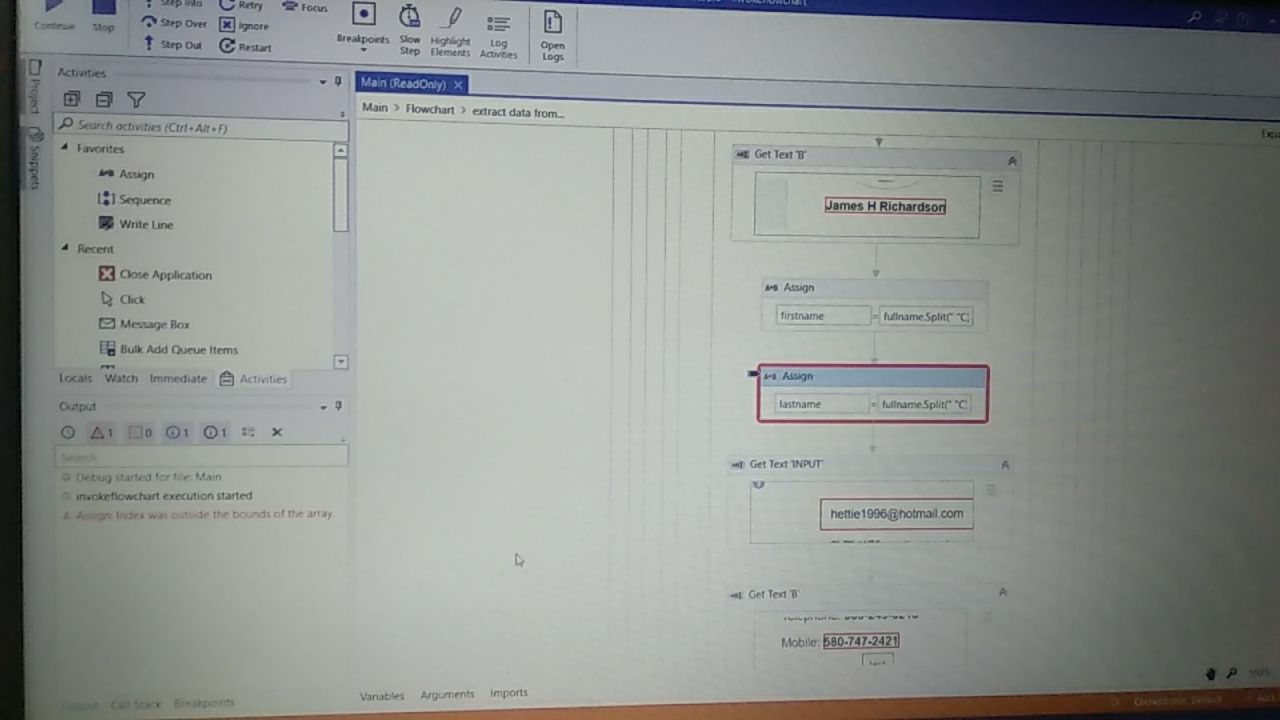Viewport: 1280px width, 720px height.
Task: Open the Breakpoints dropdown
Action: coord(363,26)
